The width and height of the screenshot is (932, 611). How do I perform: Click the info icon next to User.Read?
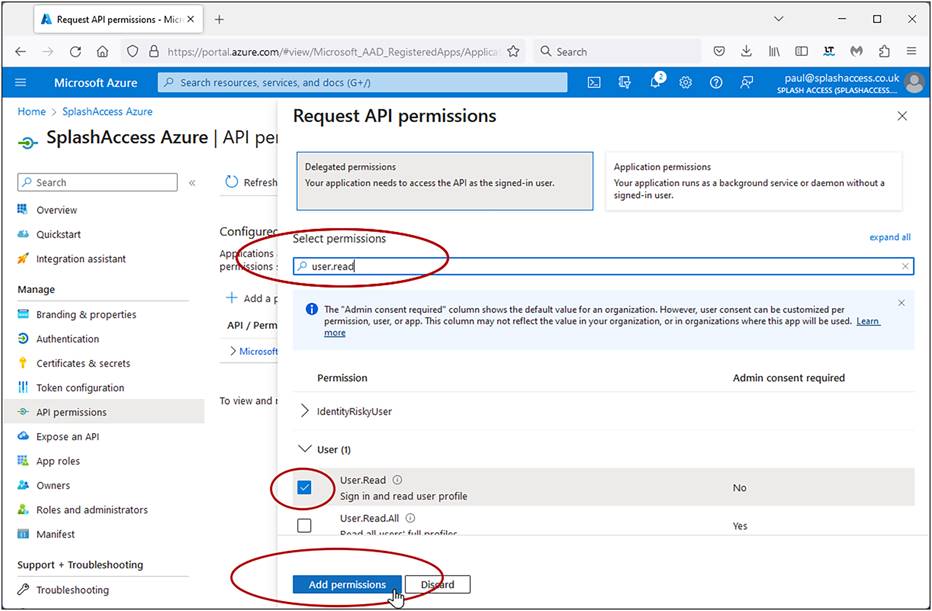pyautogui.click(x=397, y=480)
